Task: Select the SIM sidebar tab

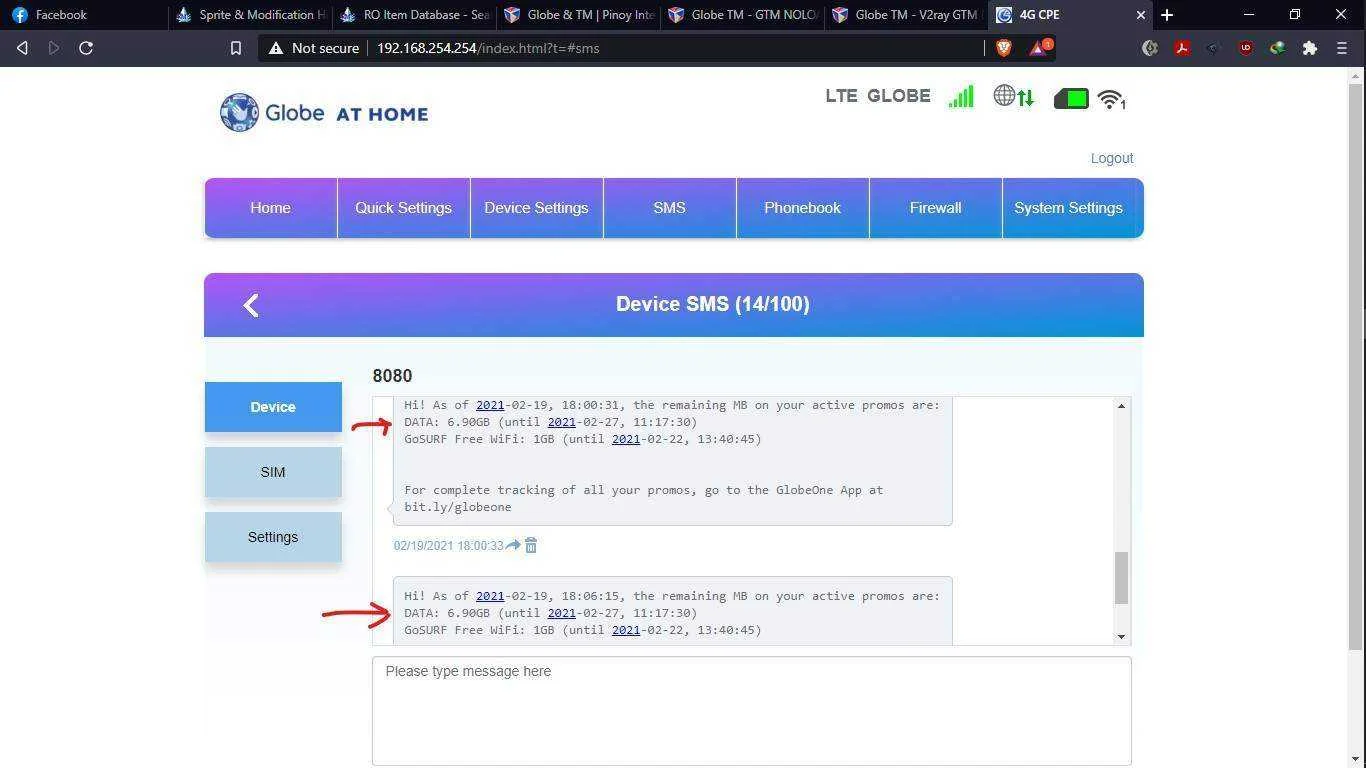Action: tap(273, 472)
